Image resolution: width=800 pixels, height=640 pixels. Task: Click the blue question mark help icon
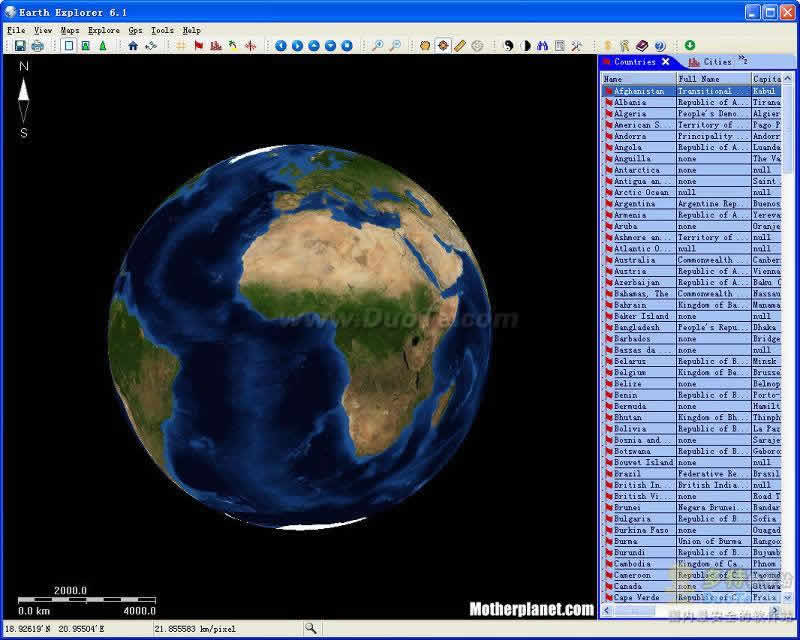(x=660, y=46)
